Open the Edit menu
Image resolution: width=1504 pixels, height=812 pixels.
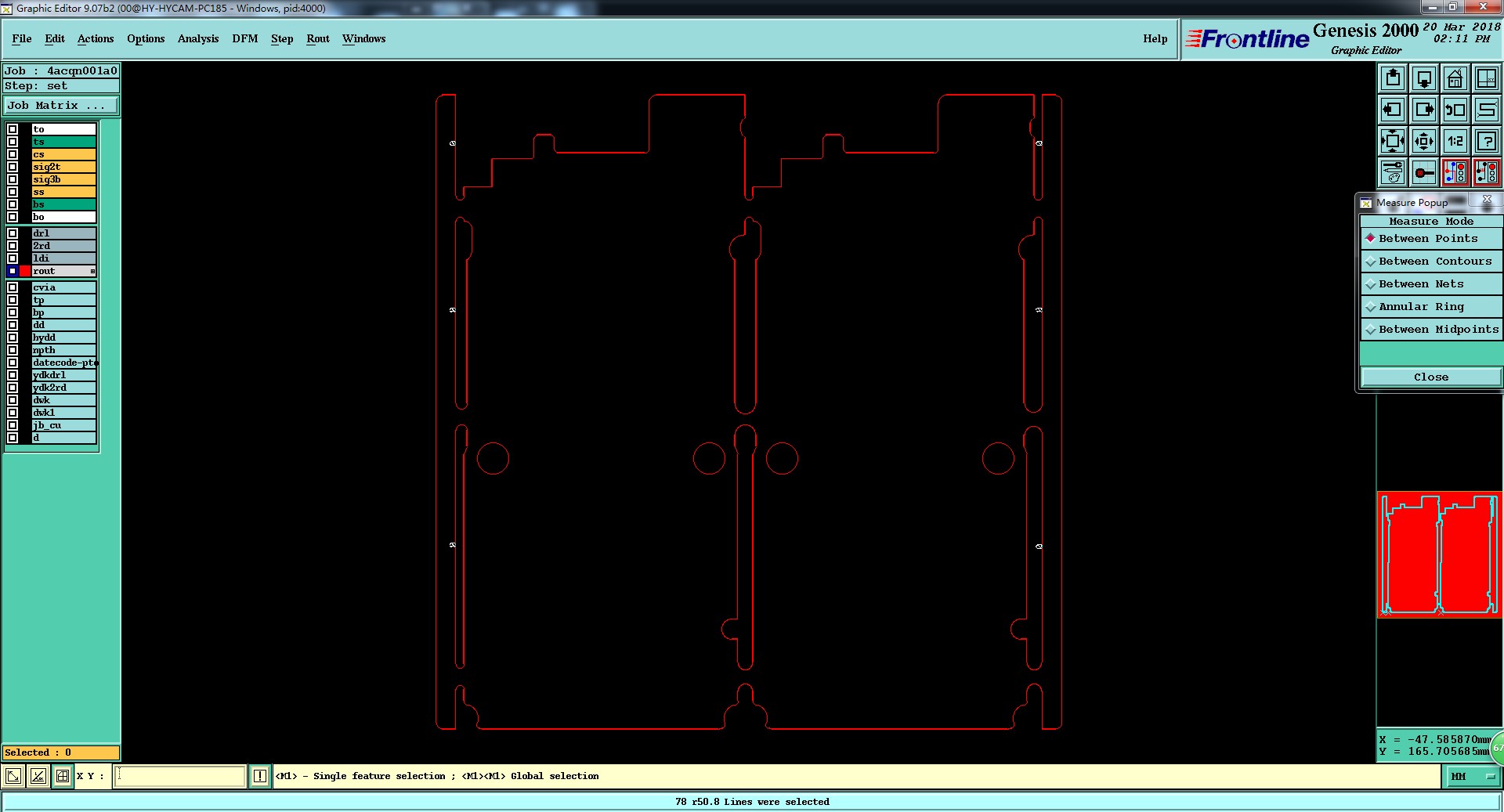[55, 38]
